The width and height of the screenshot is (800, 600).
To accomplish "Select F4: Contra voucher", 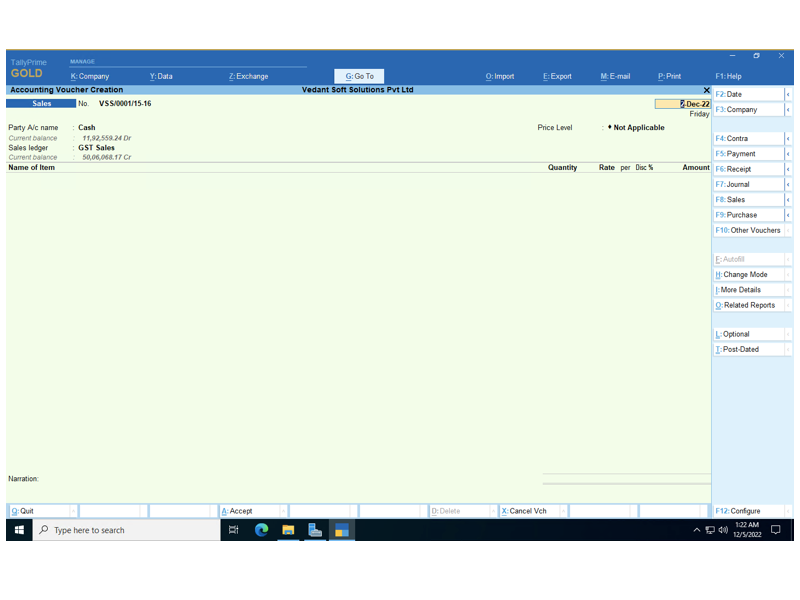I will coord(748,139).
